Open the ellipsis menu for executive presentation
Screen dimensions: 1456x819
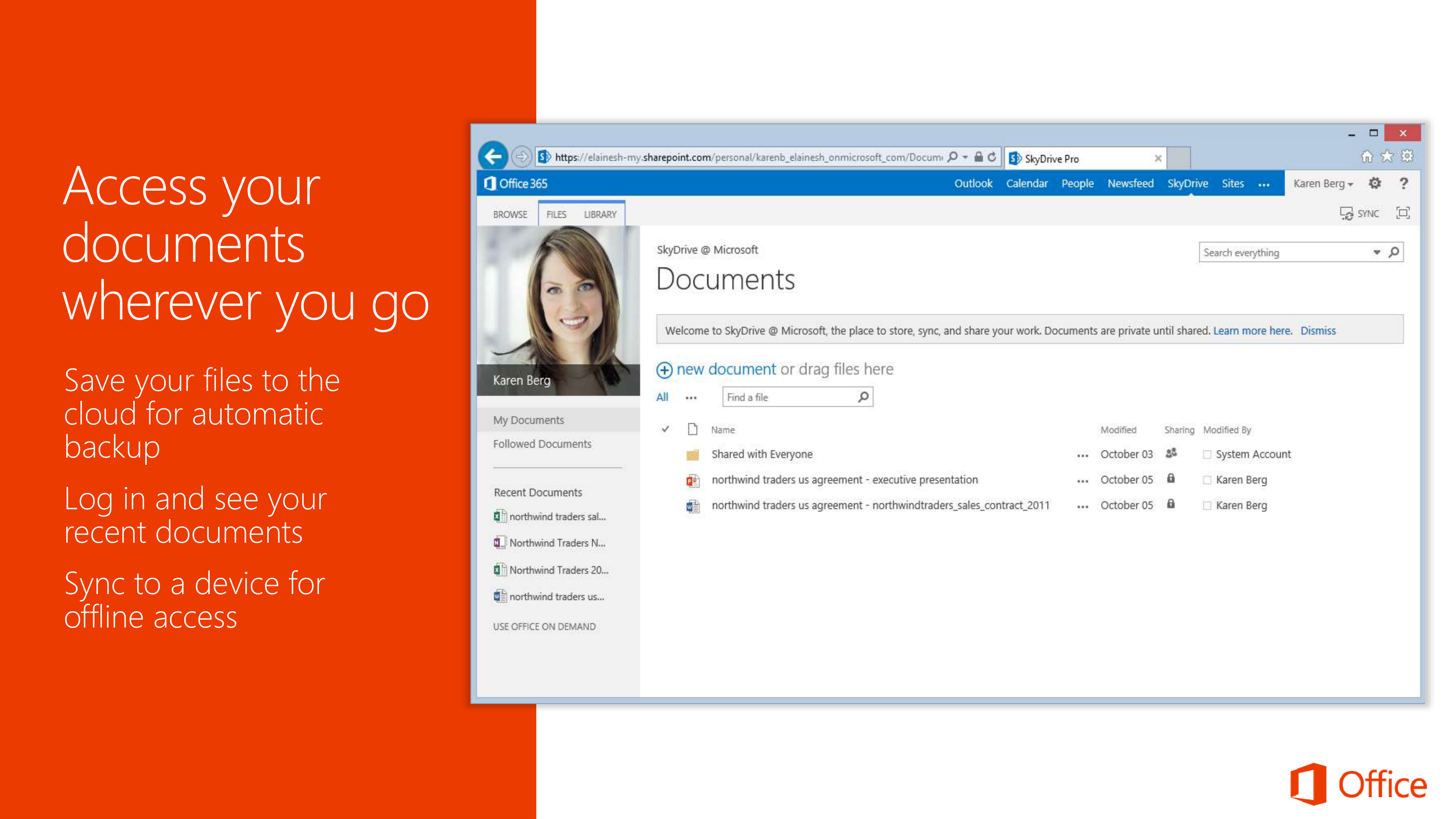coord(1082,482)
